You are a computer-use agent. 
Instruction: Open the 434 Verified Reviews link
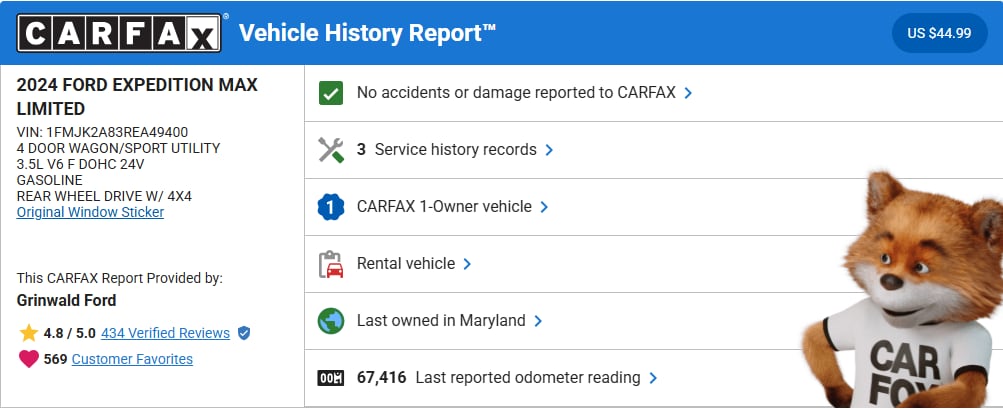(x=165, y=333)
